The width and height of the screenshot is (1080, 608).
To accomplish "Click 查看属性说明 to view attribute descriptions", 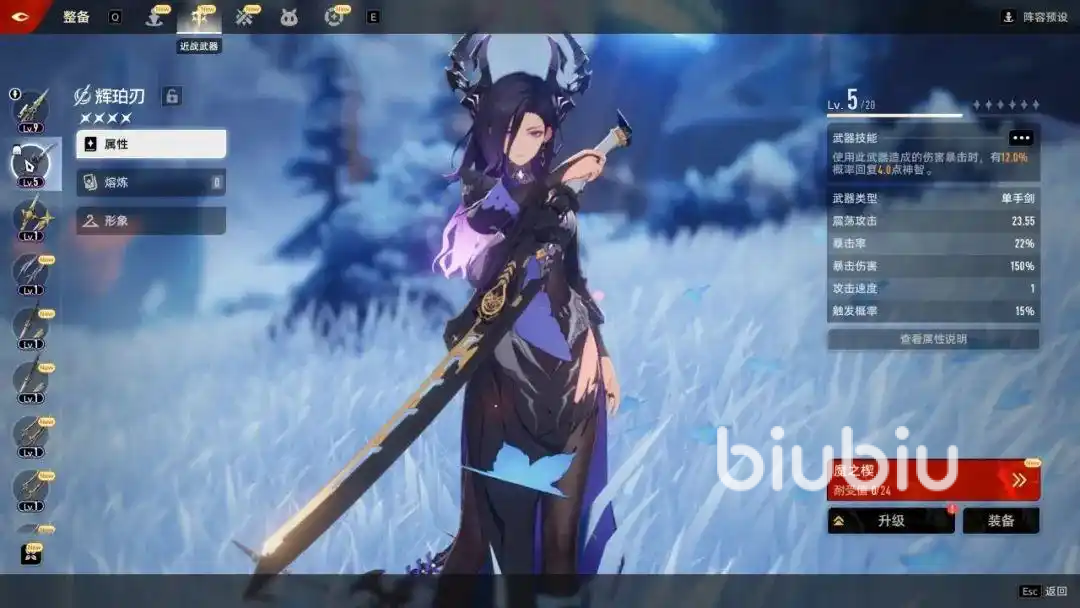I will [x=933, y=340].
